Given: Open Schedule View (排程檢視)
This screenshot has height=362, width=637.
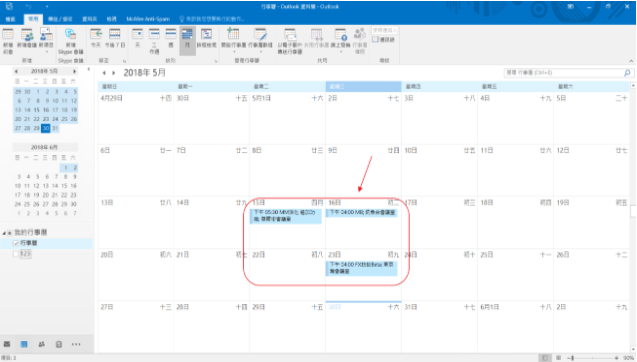Looking at the screenshot, I should click(x=206, y=39).
